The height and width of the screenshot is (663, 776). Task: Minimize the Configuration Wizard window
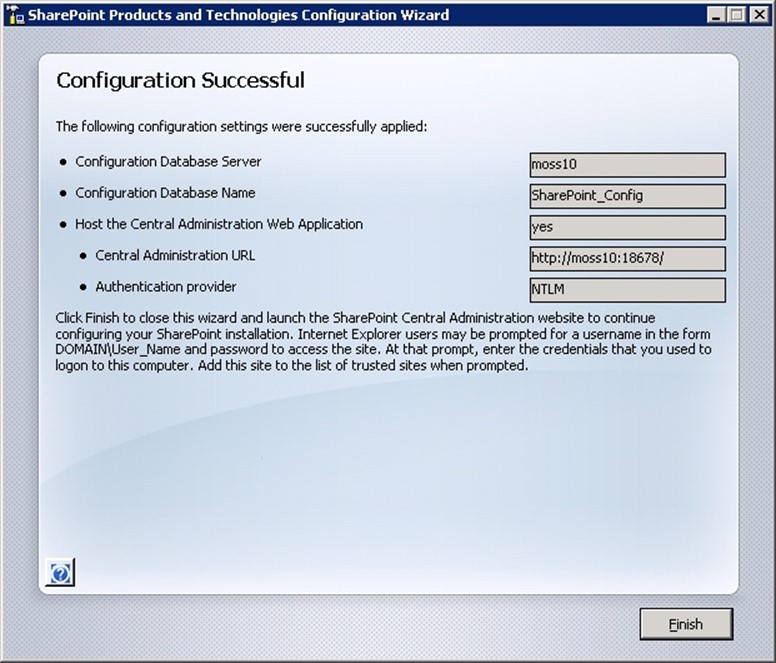click(718, 15)
